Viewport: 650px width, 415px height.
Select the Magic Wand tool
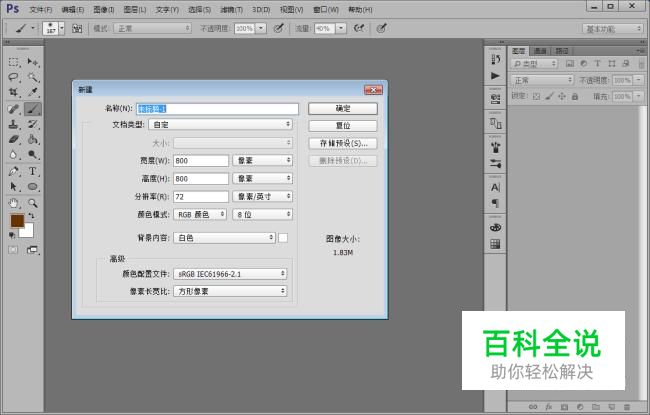(x=32, y=77)
